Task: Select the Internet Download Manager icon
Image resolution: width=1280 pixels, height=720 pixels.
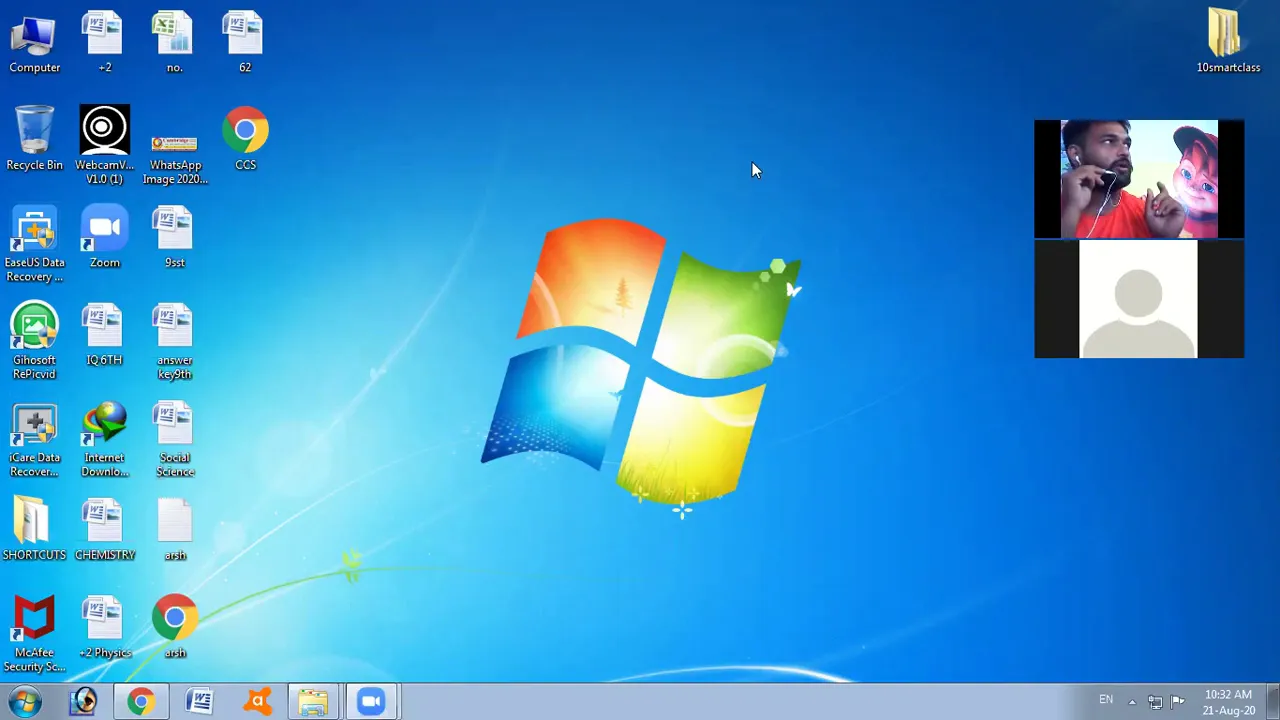Action: pos(104,440)
